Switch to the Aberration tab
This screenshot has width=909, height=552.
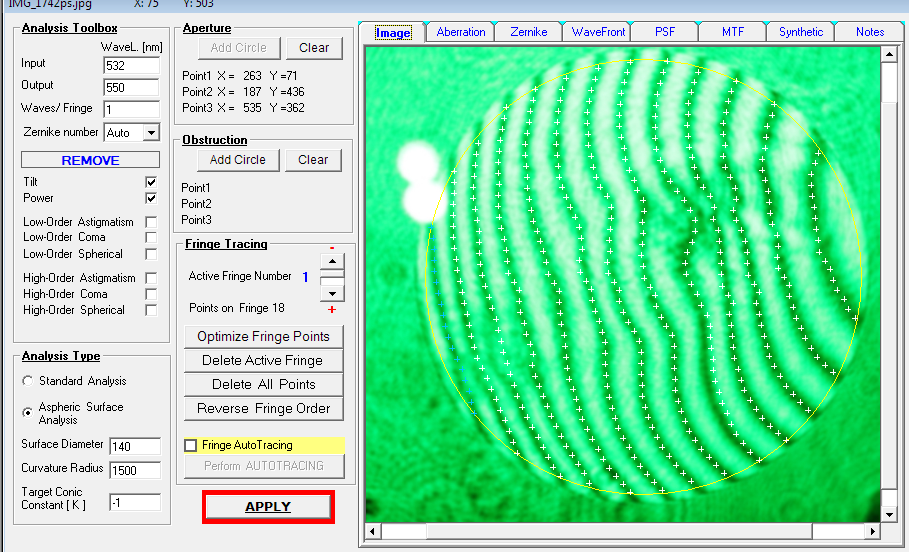coord(460,32)
